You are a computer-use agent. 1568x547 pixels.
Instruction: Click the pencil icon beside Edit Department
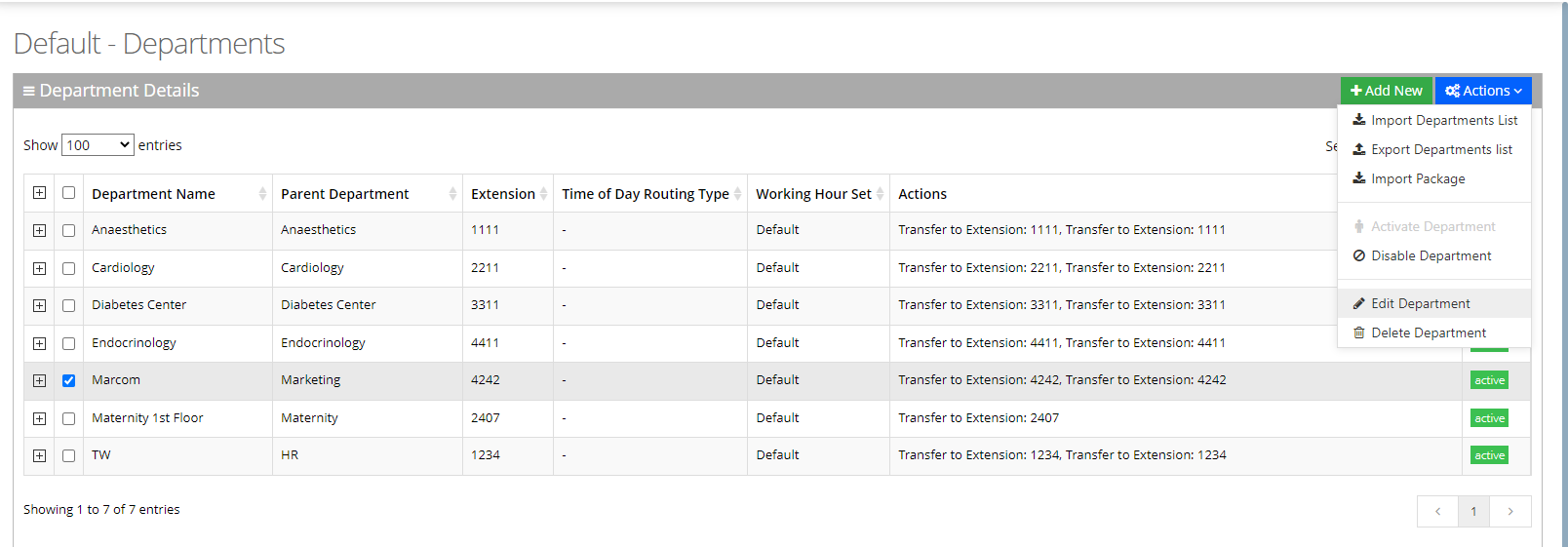point(1358,303)
